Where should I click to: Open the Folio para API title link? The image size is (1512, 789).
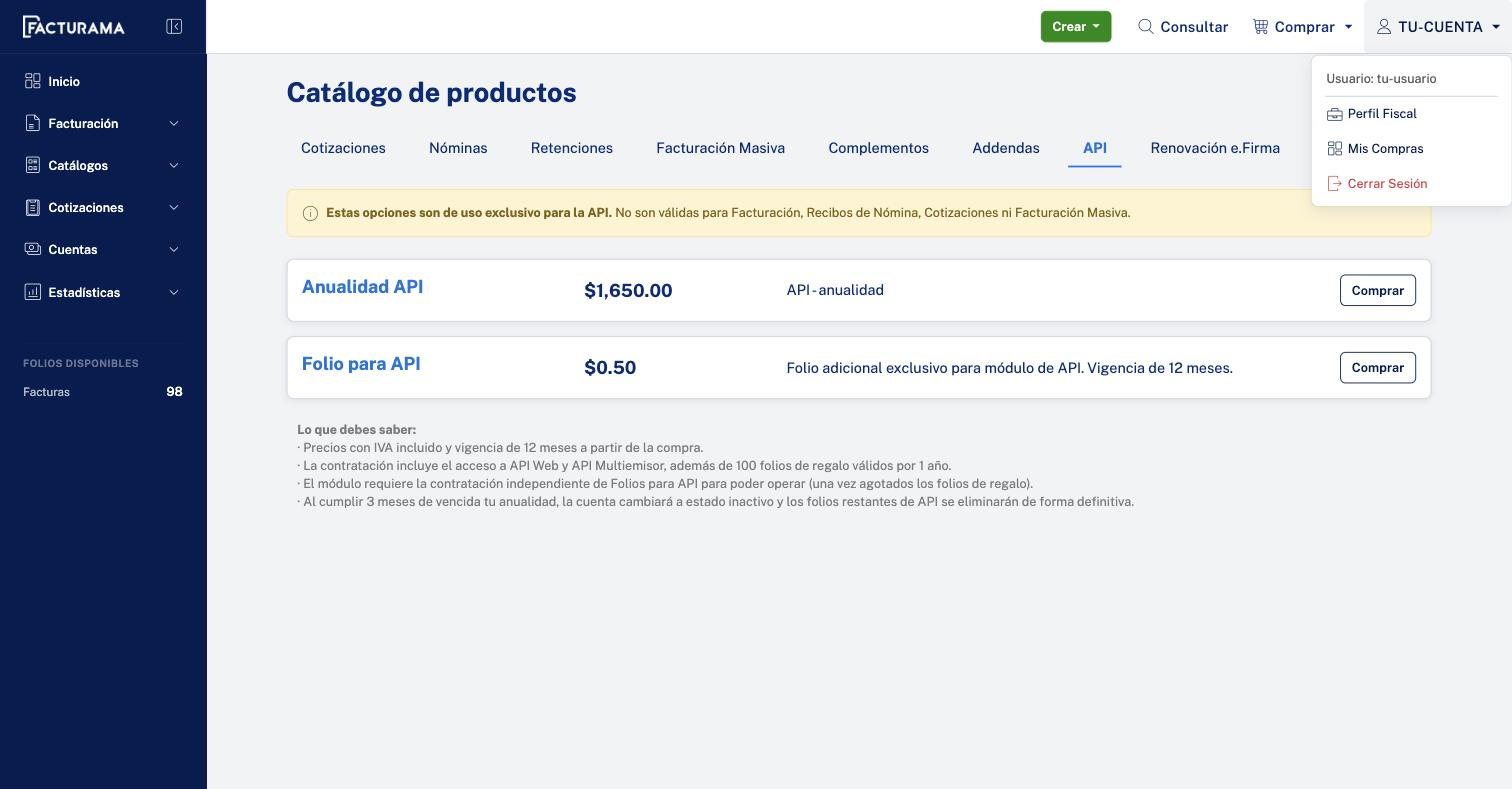(x=361, y=364)
